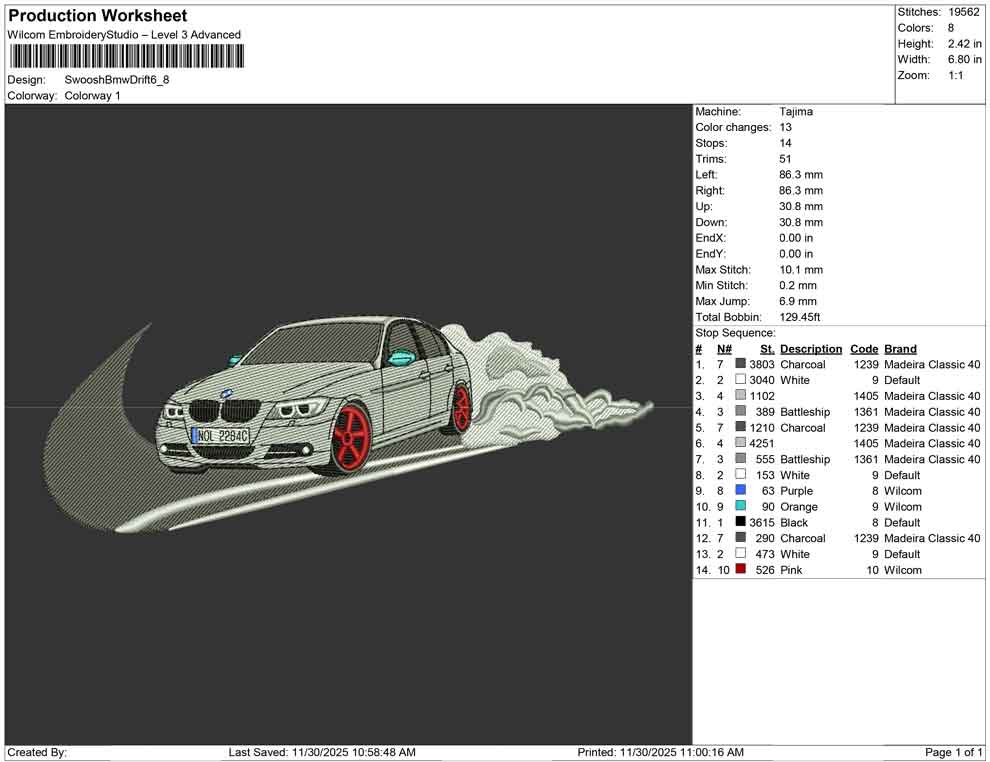Click the Black swatch in row 11

(x=740, y=523)
